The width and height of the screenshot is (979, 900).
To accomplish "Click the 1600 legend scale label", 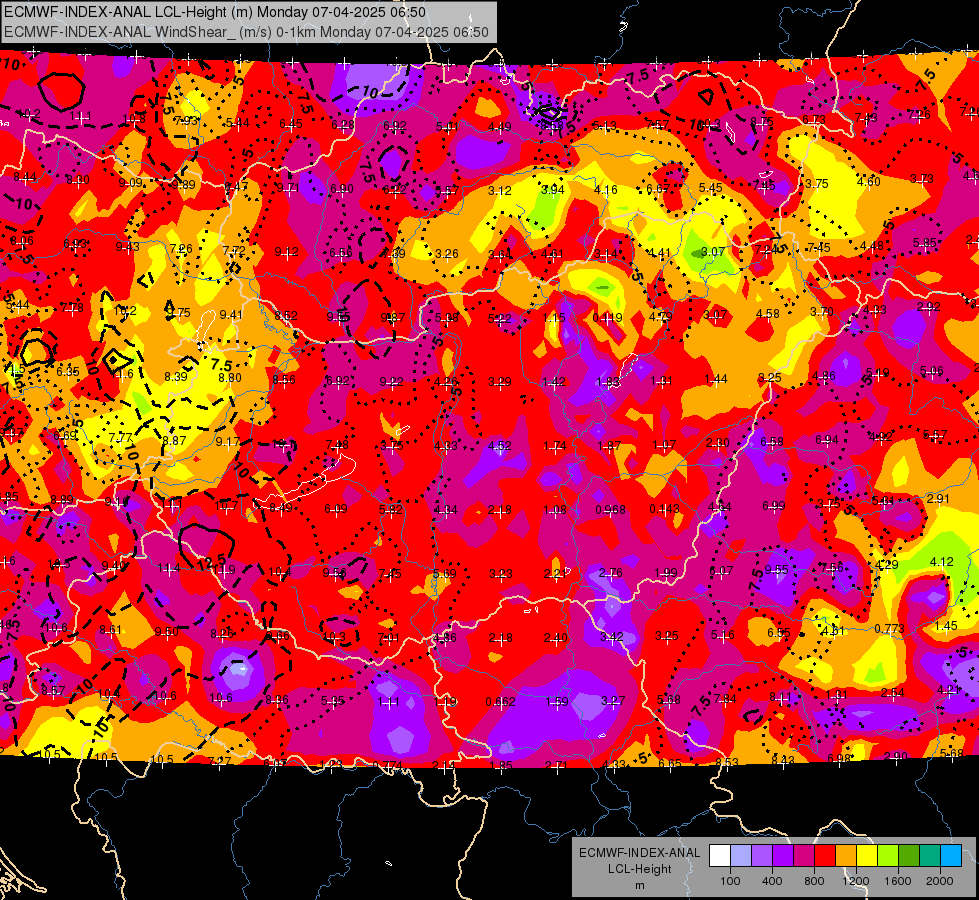I will (897, 881).
